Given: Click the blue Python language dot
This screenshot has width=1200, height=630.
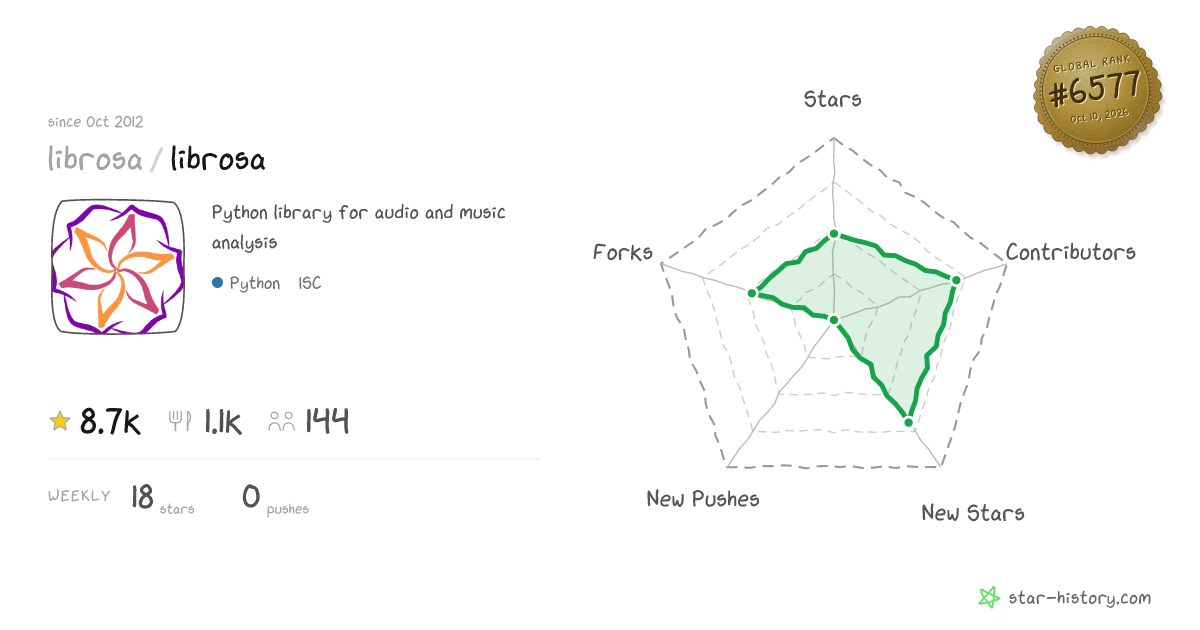Looking at the screenshot, I should (217, 283).
